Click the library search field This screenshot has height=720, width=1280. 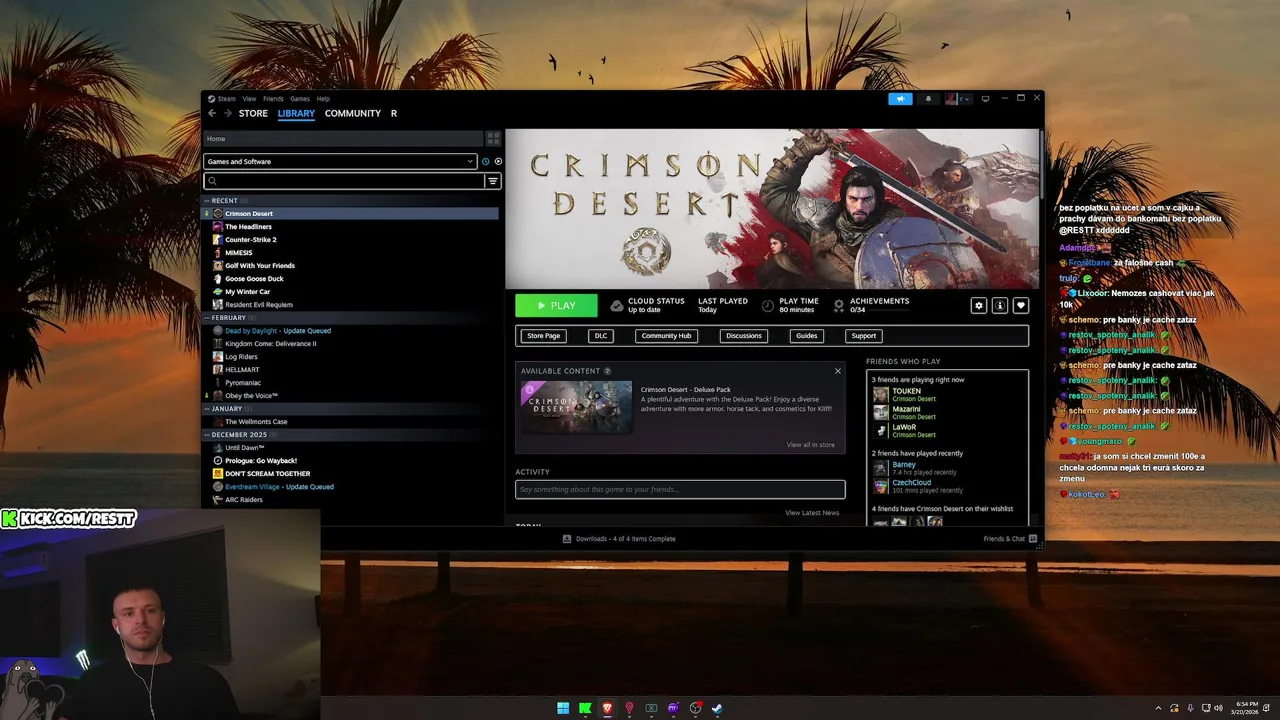[x=345, y=181]
